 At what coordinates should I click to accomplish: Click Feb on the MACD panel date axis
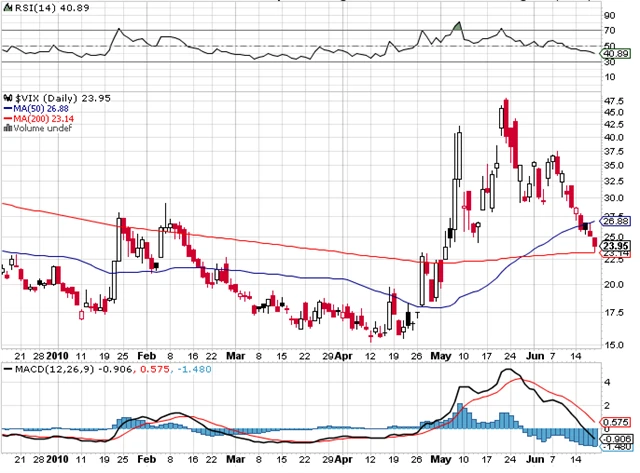tap(147, 459)
